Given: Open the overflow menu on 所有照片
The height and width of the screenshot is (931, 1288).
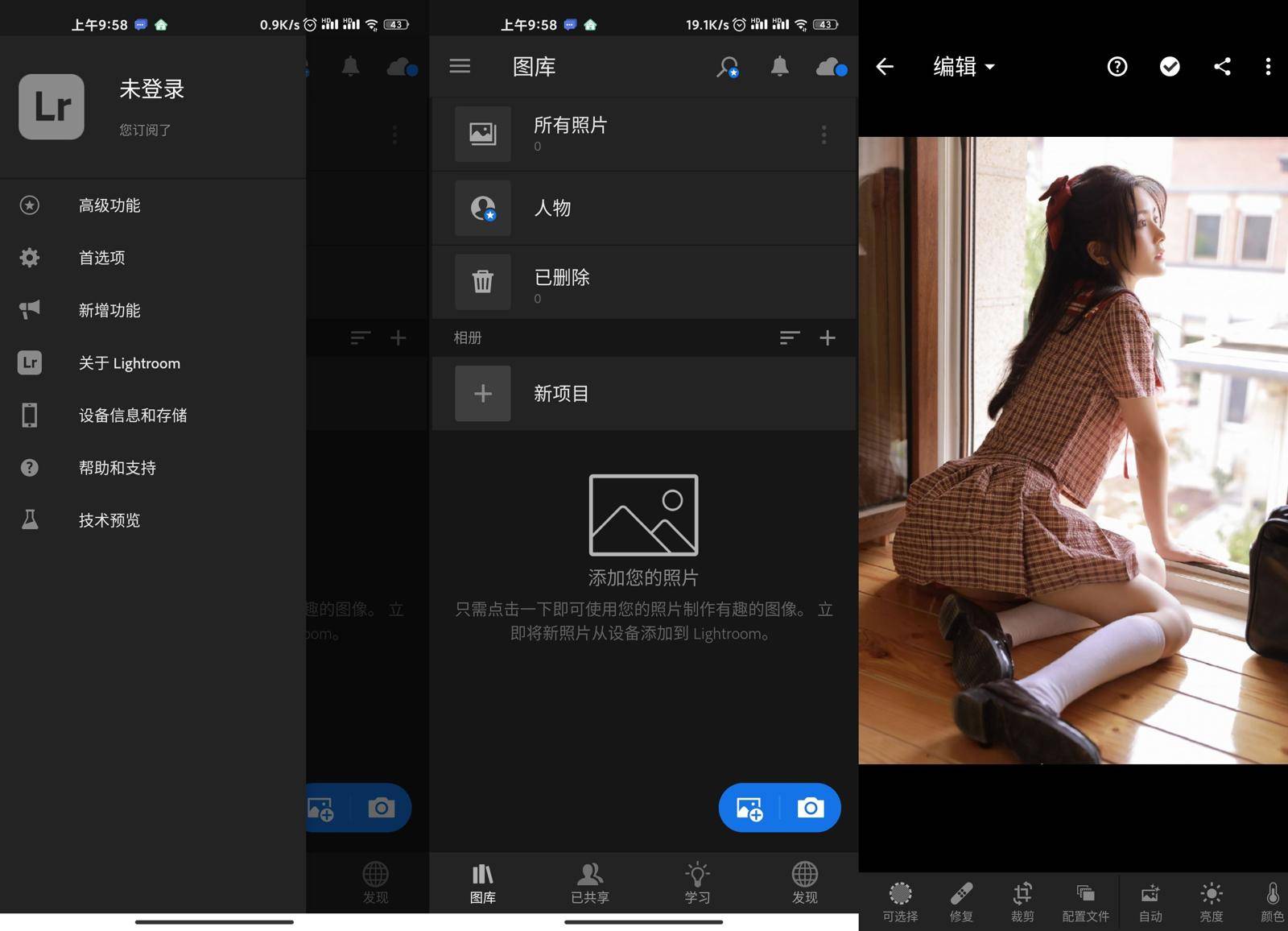Looking at the screenshot, I should [x=824, y=134].
